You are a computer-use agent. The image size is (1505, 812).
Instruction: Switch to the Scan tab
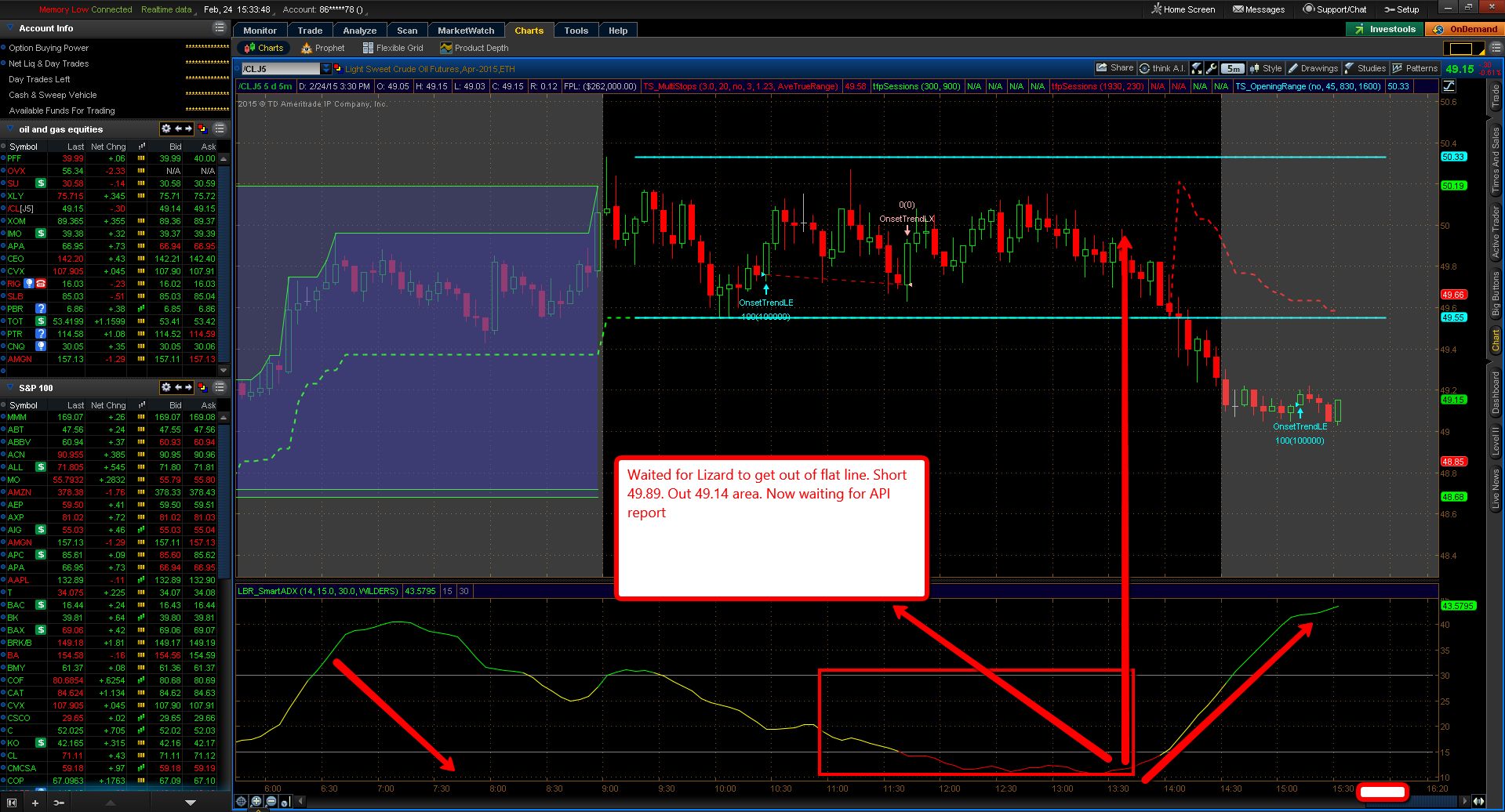pyautogui.click(x=407, y=31)
